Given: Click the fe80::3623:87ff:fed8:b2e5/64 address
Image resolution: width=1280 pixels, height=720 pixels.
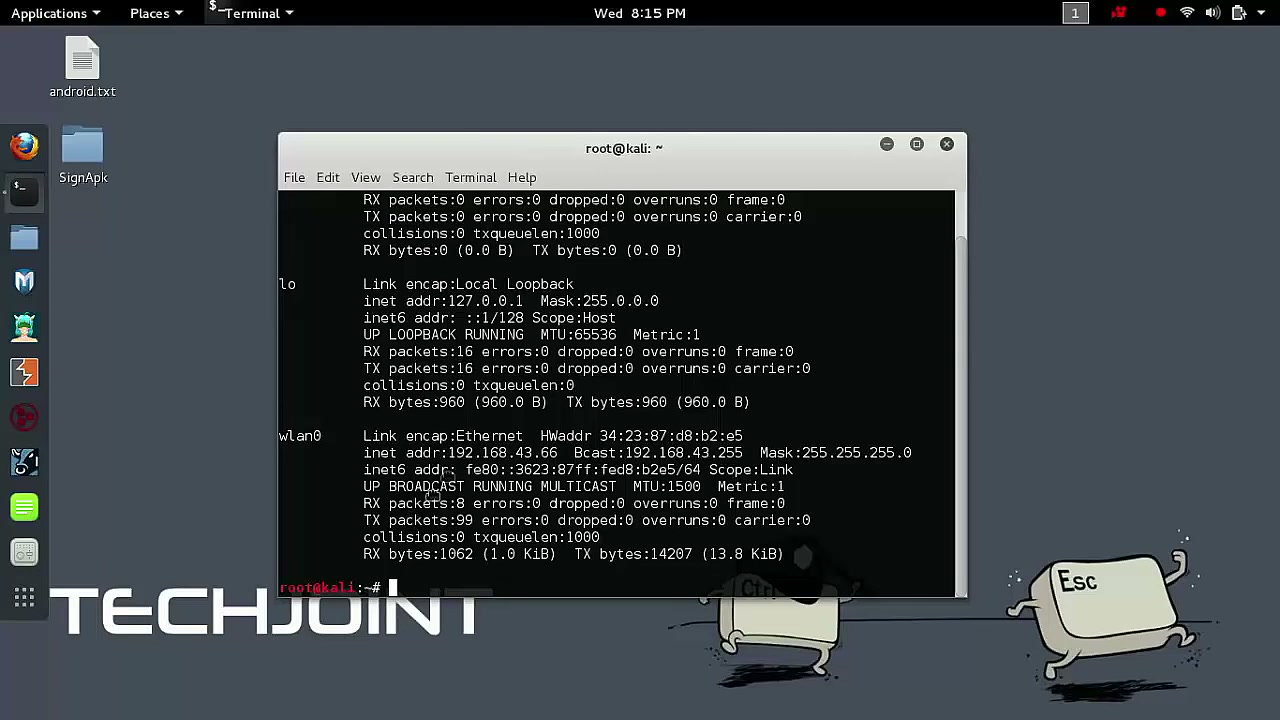Looking at the screenshot, I should 583,470.
